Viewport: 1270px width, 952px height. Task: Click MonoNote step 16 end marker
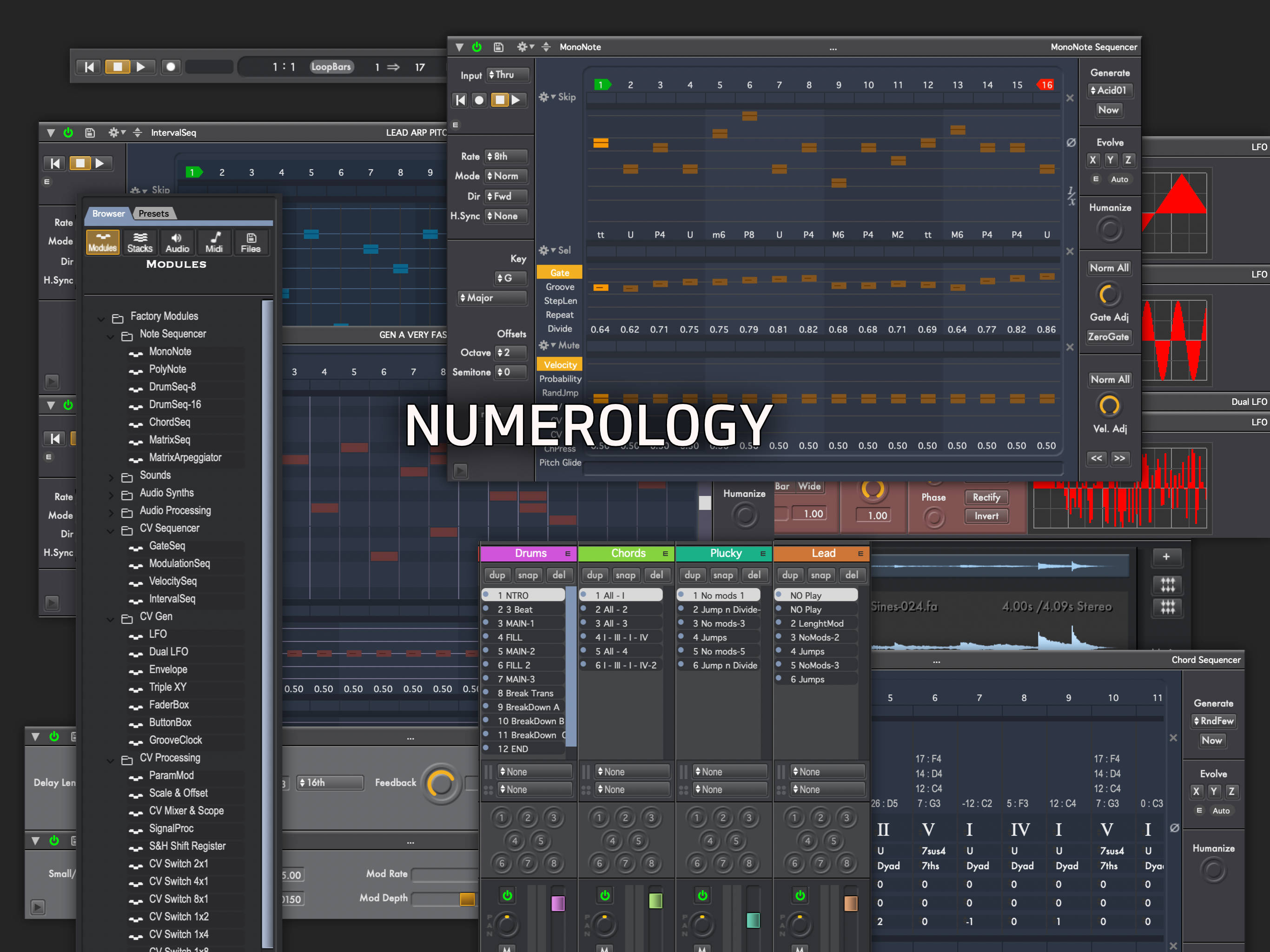point(1045,85)
